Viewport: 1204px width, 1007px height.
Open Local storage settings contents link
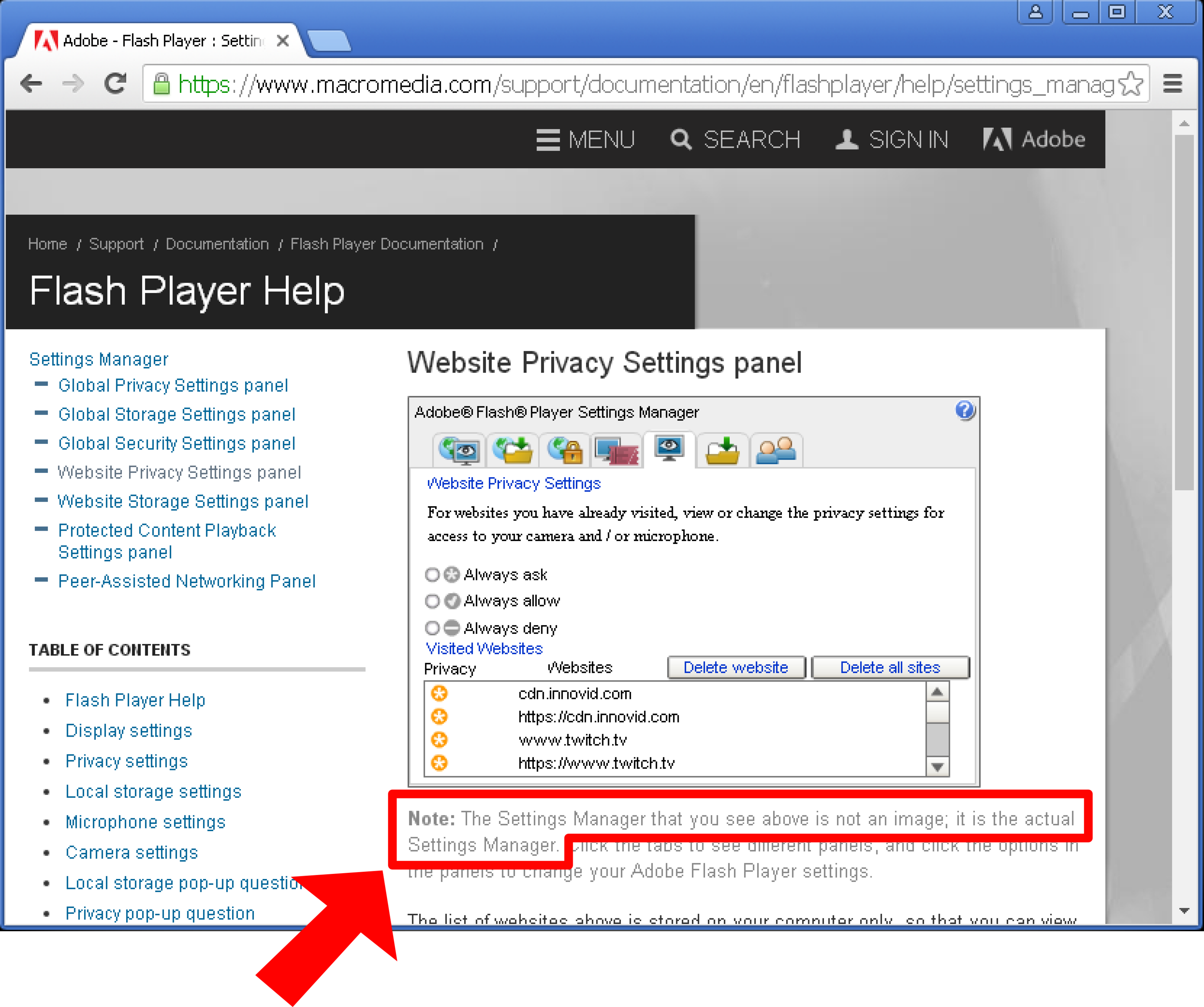[153, 791]
